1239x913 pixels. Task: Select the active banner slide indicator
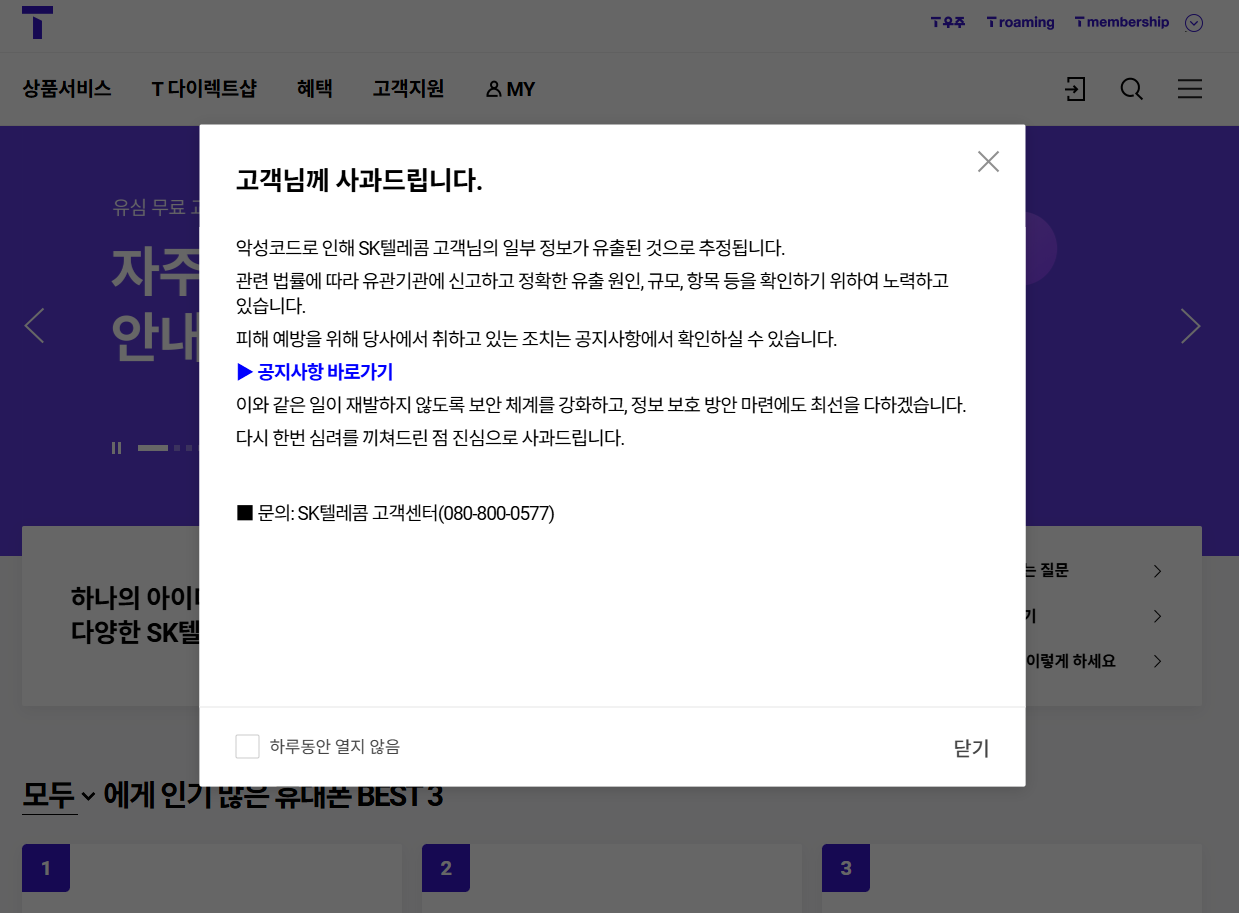coord(153,448)
